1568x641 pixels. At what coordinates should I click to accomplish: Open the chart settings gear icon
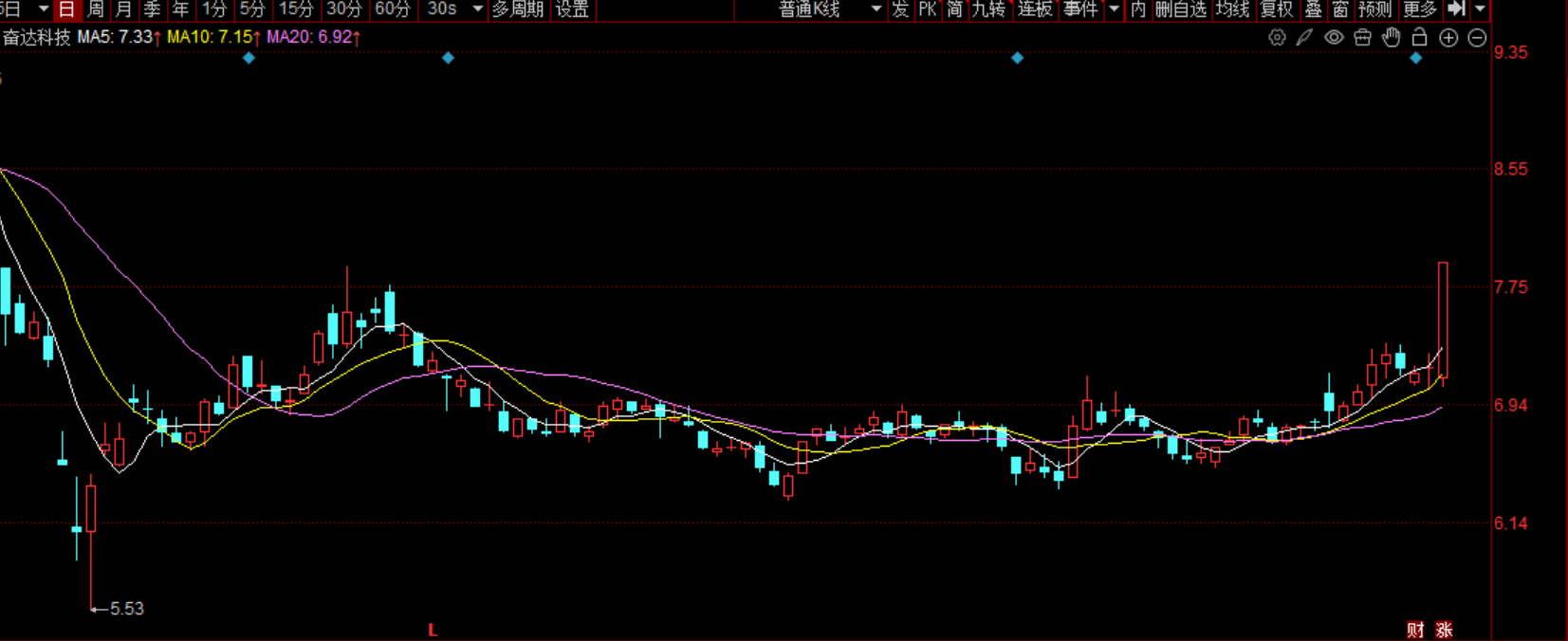coord(1277,38)
